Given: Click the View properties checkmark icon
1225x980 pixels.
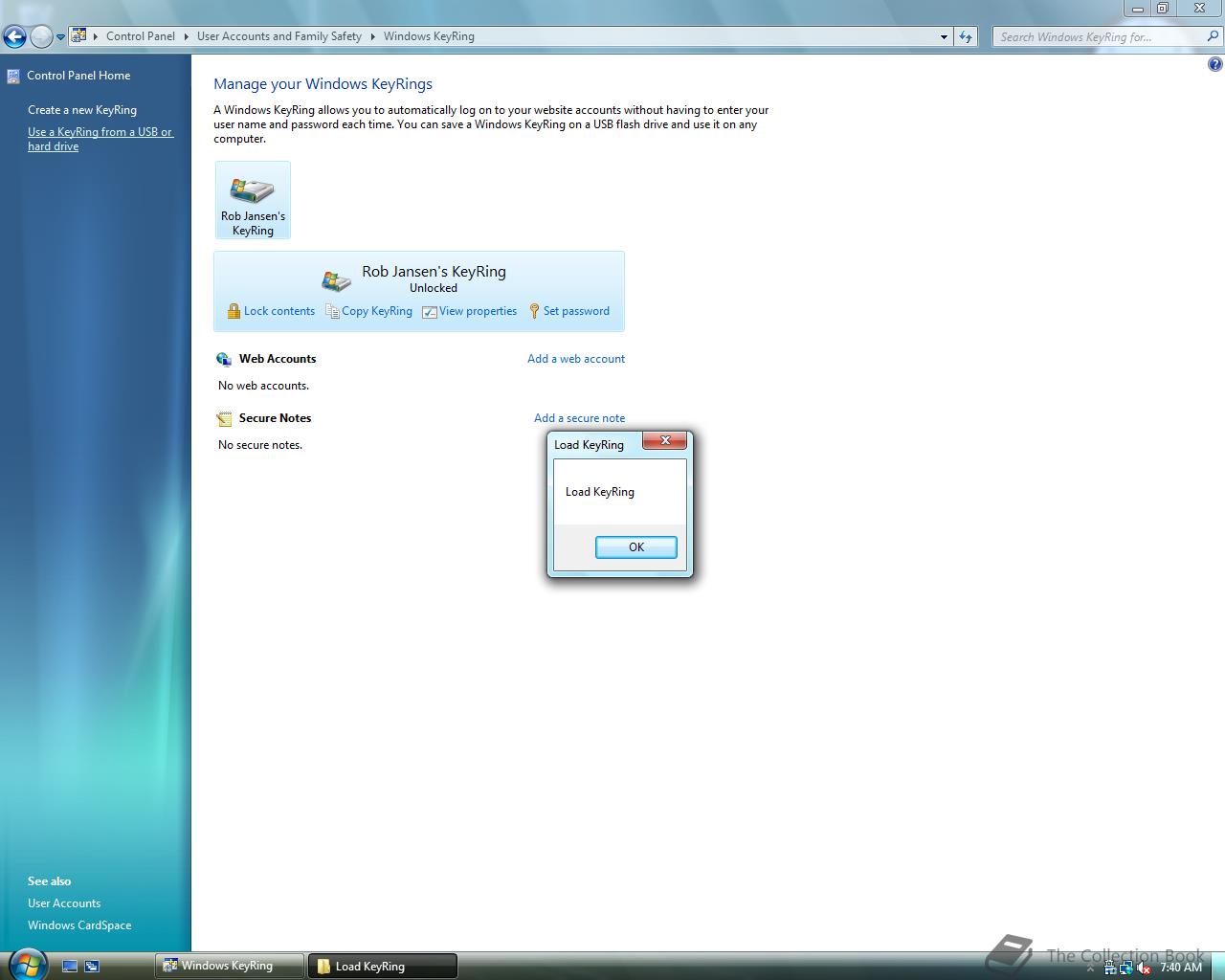Looking at the screenshot, I should (x=430, y=312).
